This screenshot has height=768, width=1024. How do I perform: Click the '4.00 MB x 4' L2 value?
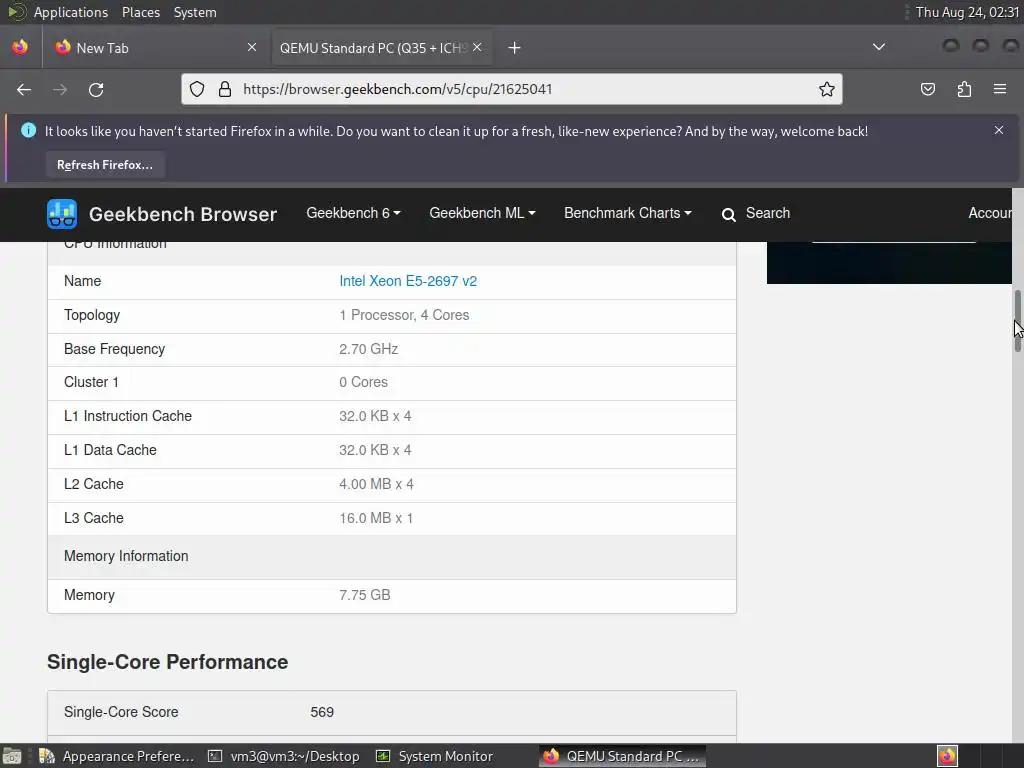point(376,484)
